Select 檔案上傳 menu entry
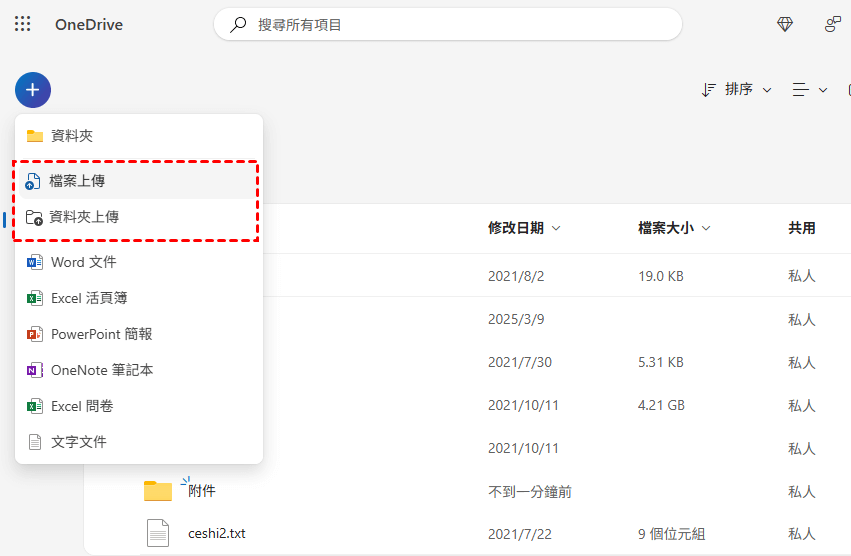 pos(139,181)
